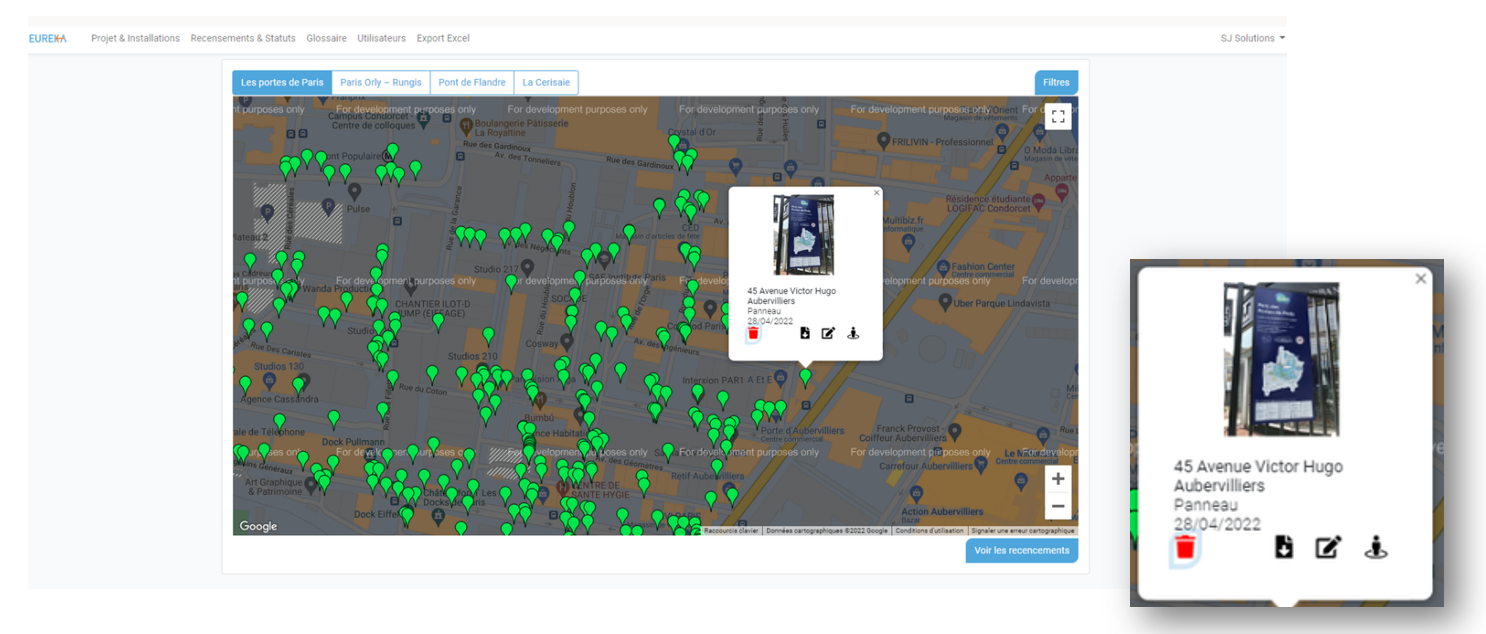Screen dimensions: 1486x634
Task: Go to Recensements & Statuts
Action: [x=243, y=39]
